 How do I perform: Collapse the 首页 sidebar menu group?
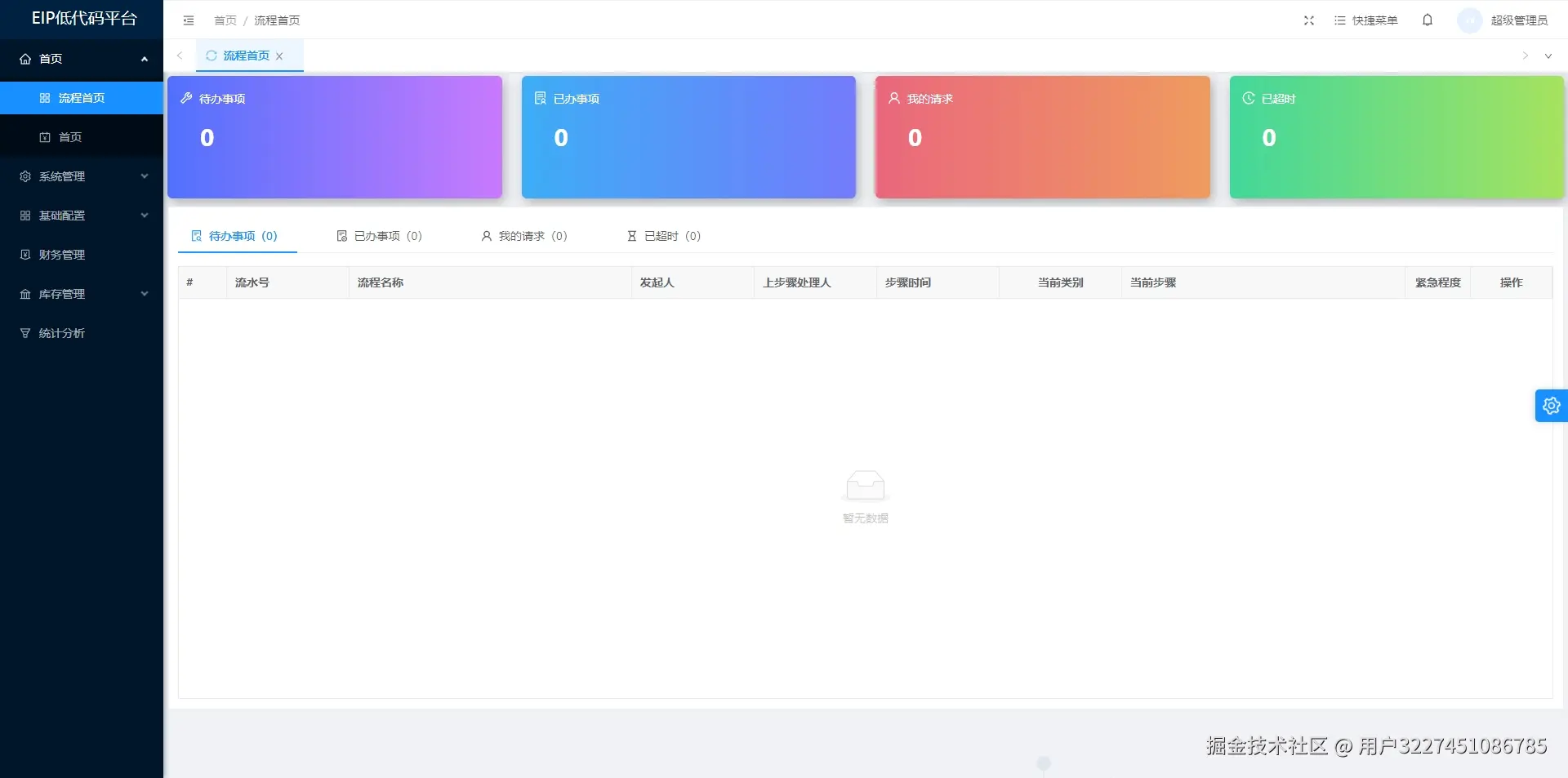tap(82, 59)
